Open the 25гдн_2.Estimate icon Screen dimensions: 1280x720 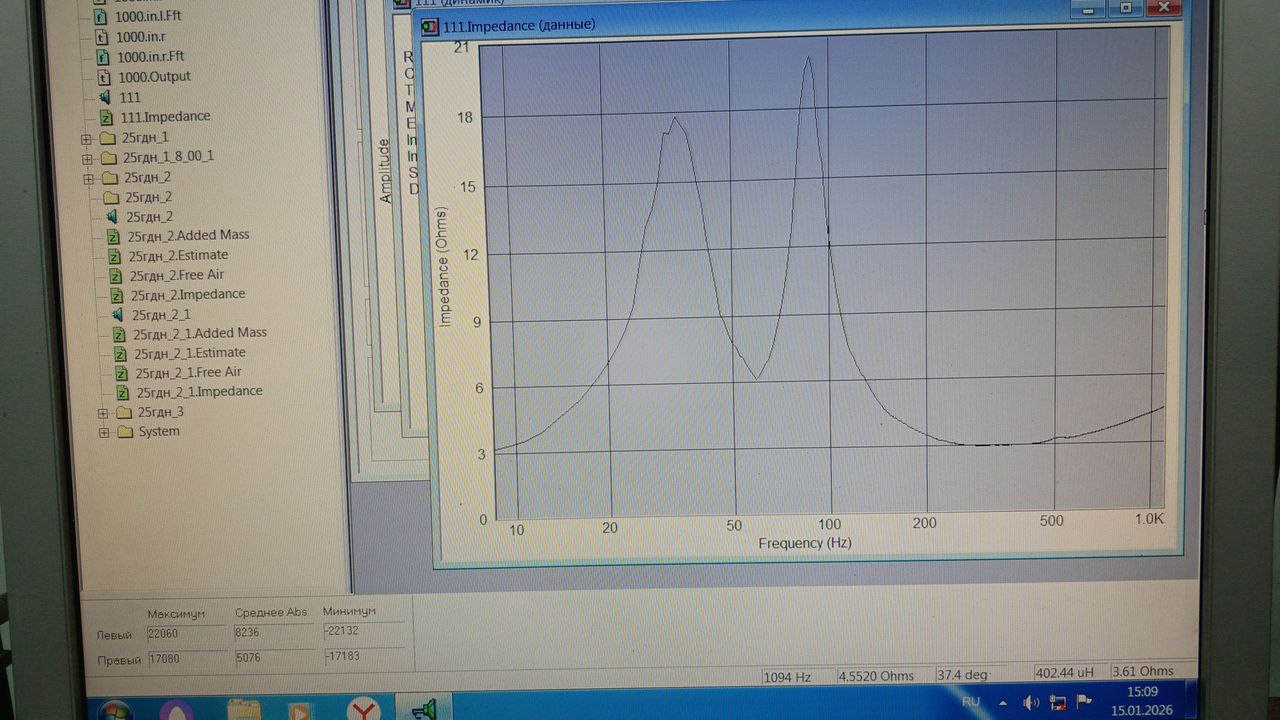[114, 257]
